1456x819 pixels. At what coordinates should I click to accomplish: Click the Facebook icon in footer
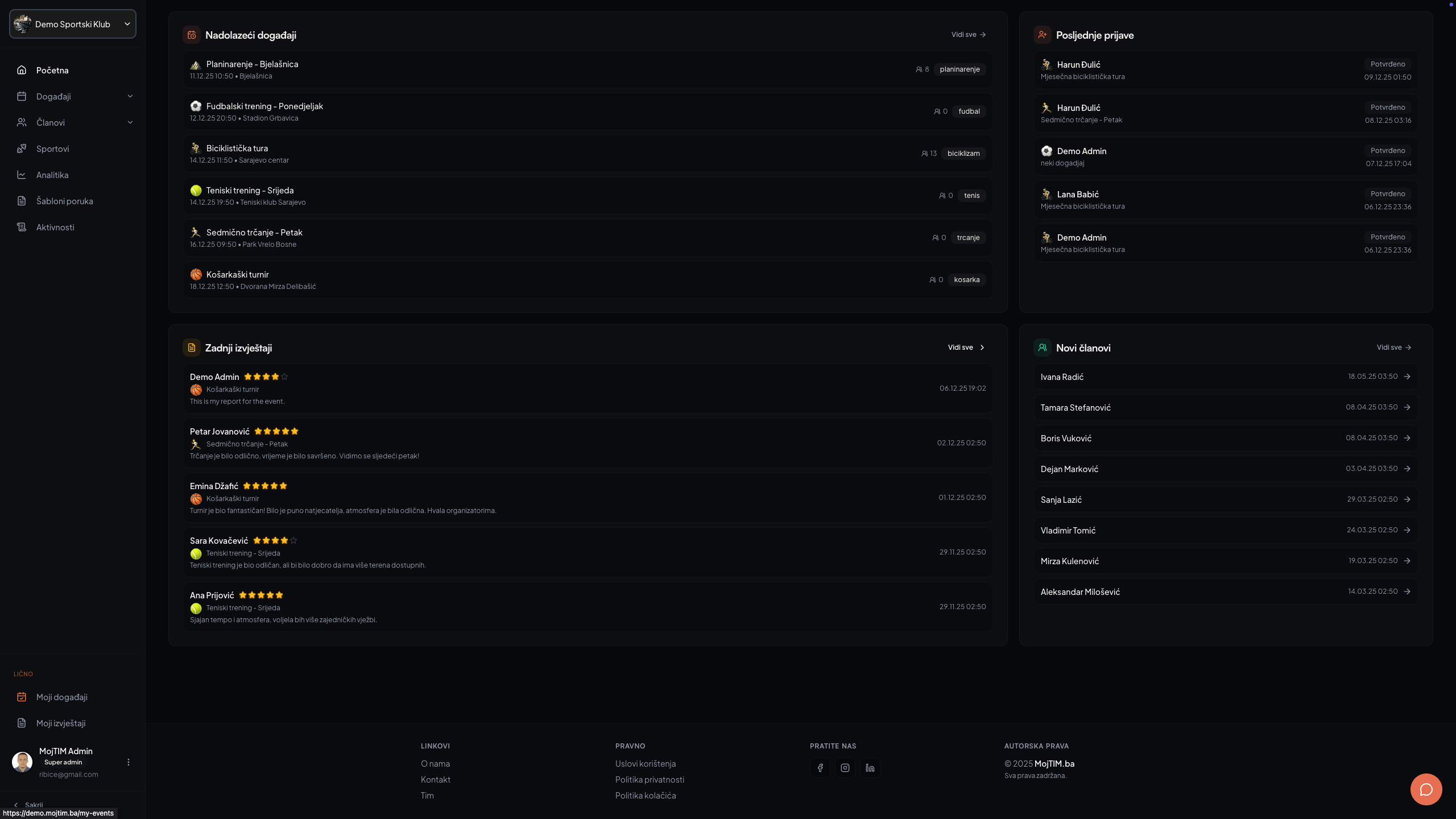coord(820,768)
